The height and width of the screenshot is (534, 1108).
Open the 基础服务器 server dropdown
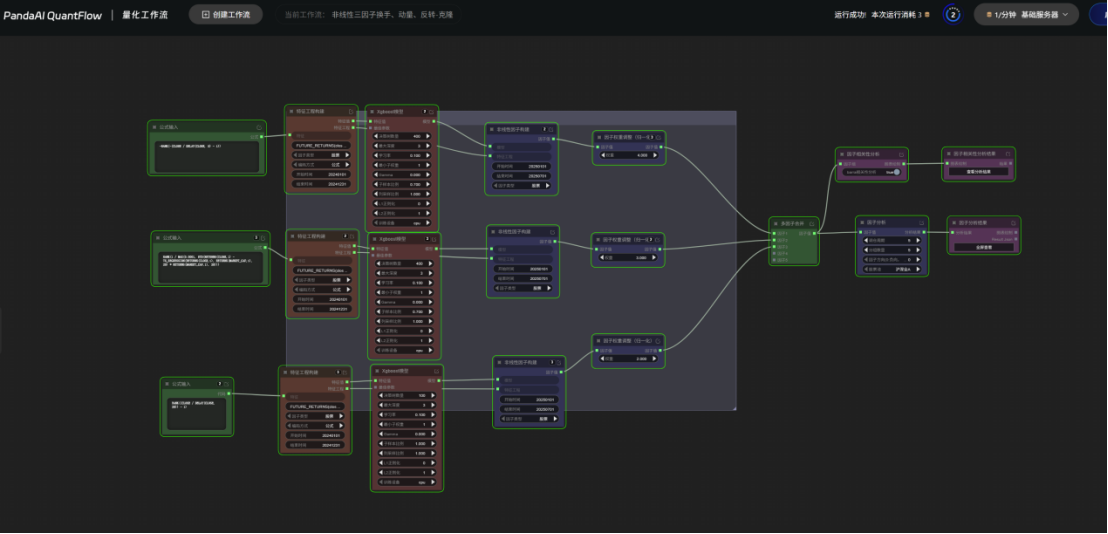[x=1039, y=15]
